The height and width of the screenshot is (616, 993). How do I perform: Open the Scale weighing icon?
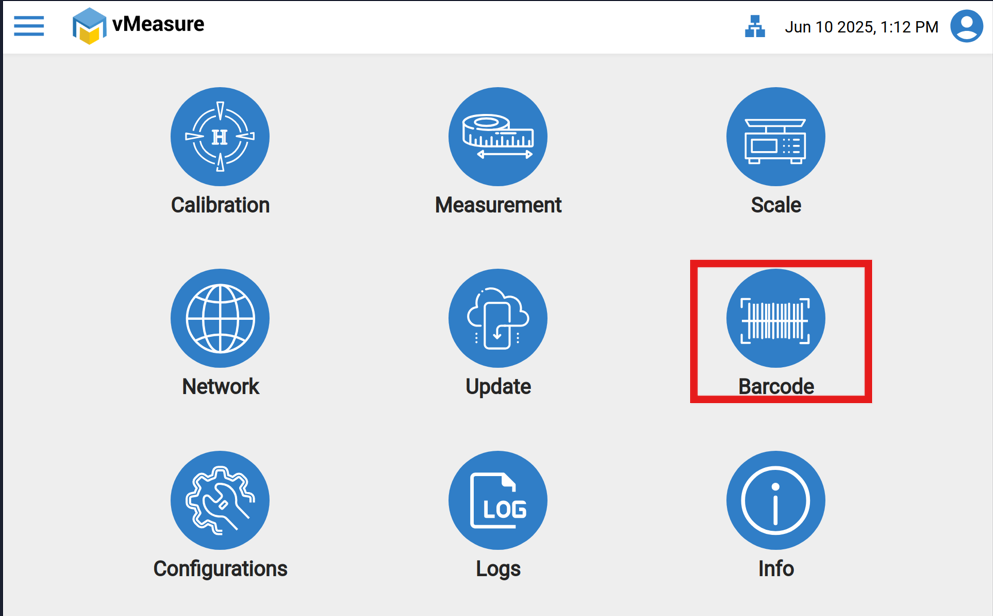coord(776,137)
